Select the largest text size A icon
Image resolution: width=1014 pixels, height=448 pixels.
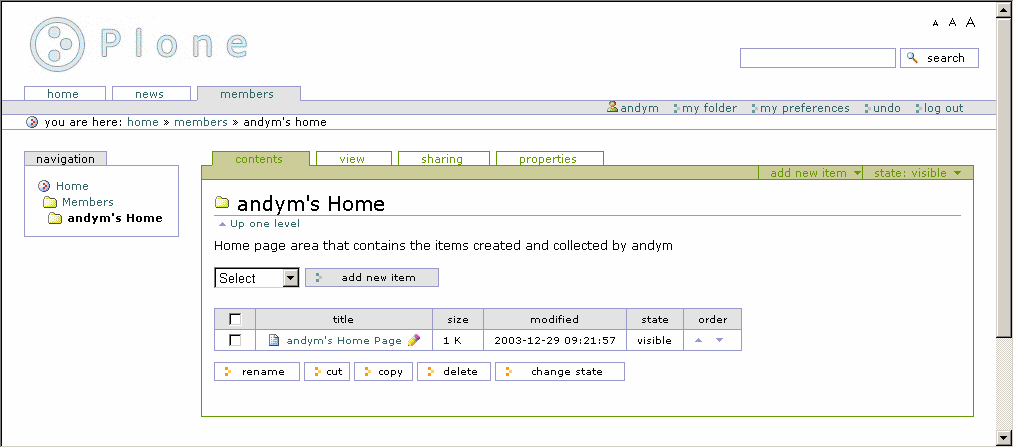point(970,22)
